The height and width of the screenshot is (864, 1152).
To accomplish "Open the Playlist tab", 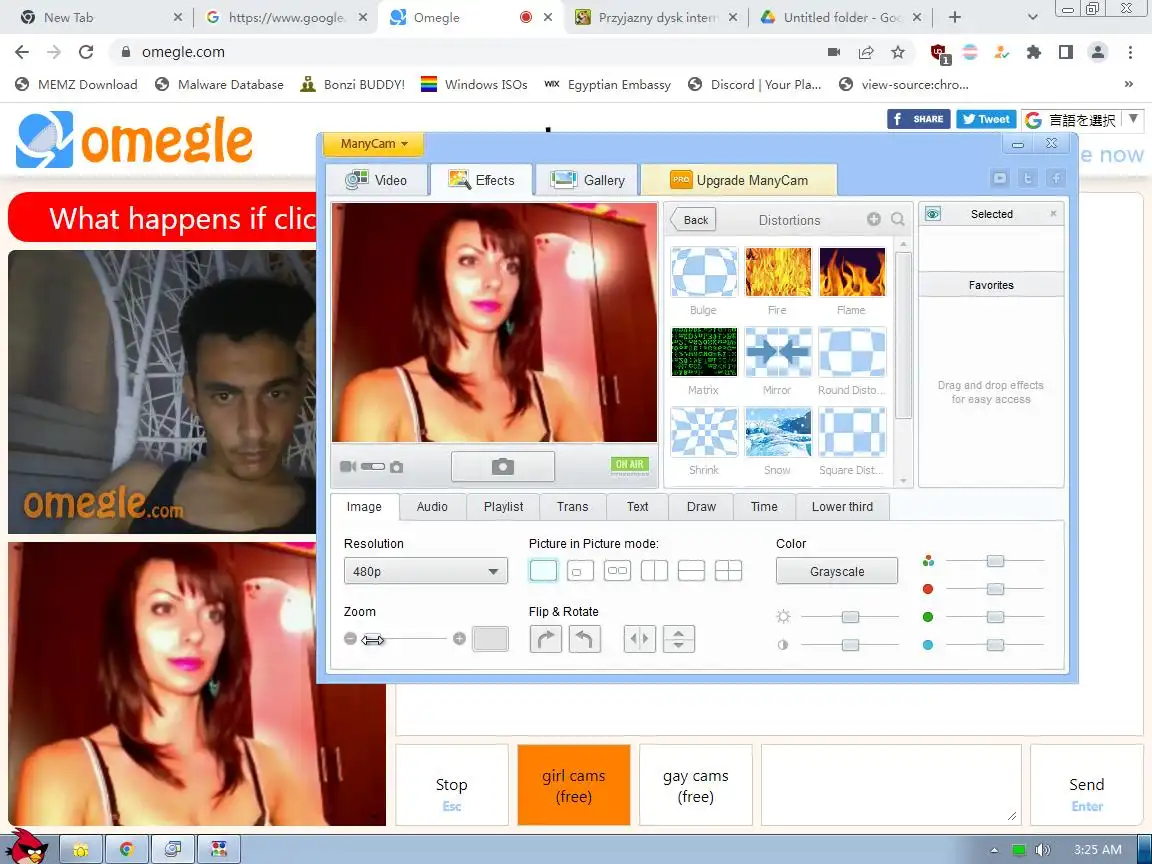I will [x=503, y=506].
